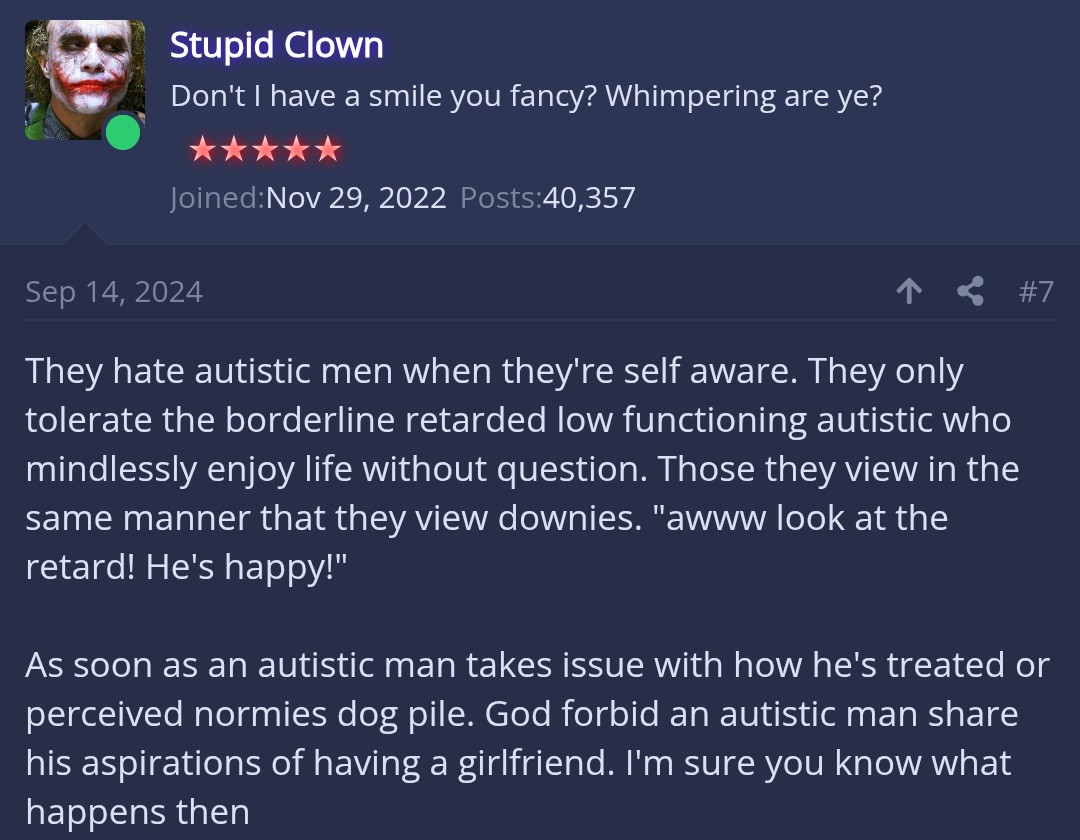Open Stupid Clown's user profile
The width and height of the screenshot is (1080, 840).
pos(277,45)
